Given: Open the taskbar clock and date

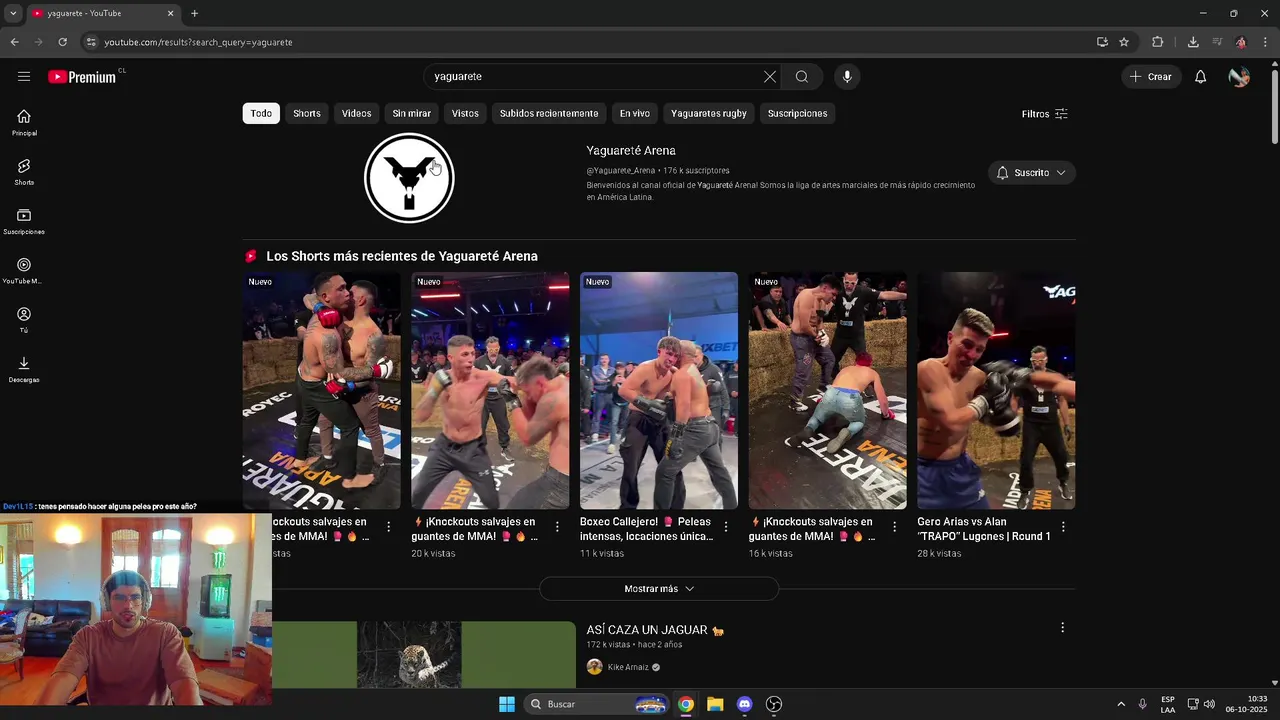Looking at the screenshot, I should click(x=1249, y=704).
